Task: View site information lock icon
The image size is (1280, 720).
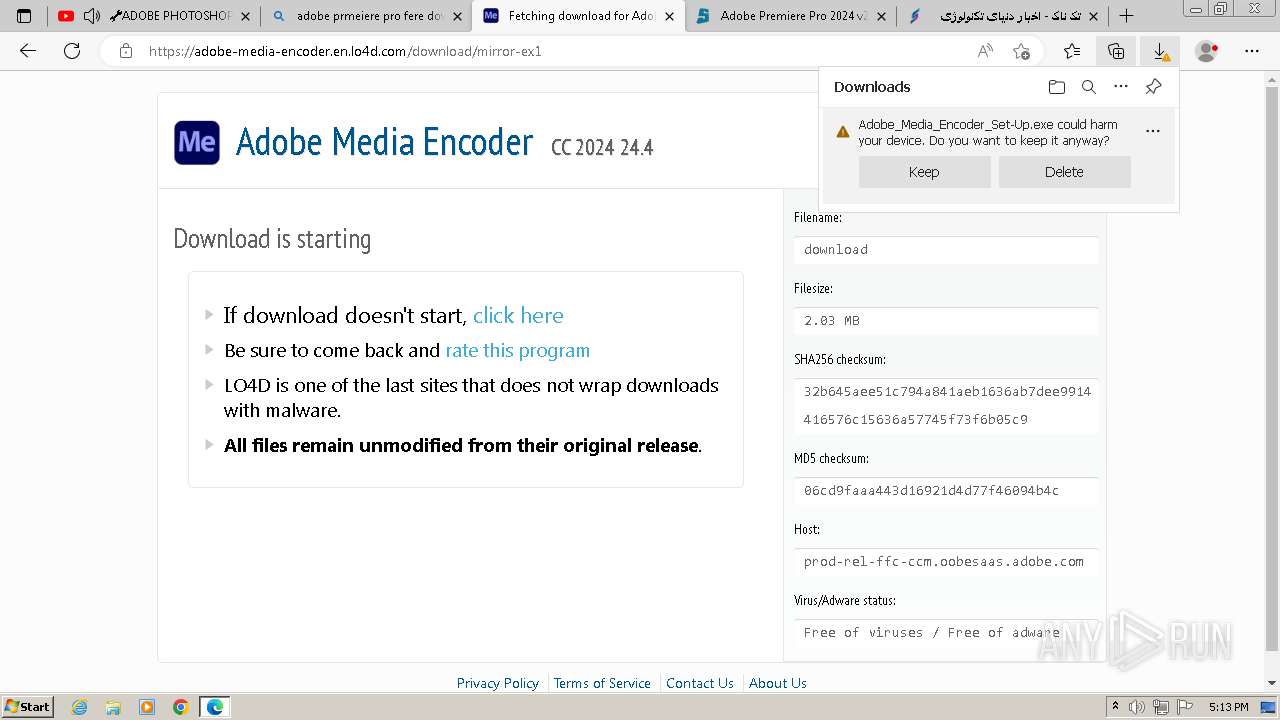Action: click(x=125, y=51)
